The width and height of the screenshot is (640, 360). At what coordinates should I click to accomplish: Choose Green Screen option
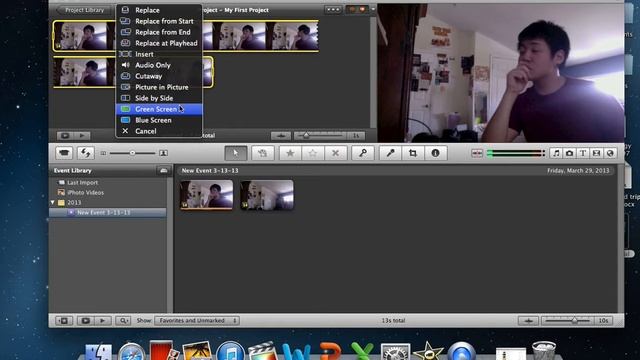coord(159,109)
